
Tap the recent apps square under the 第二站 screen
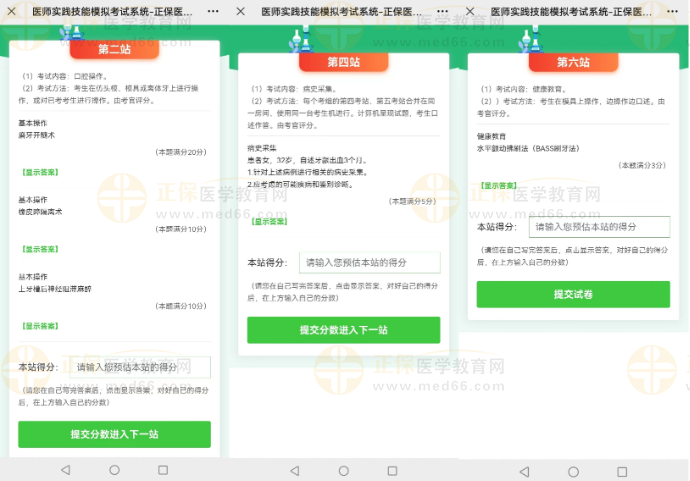click(163, 469)
